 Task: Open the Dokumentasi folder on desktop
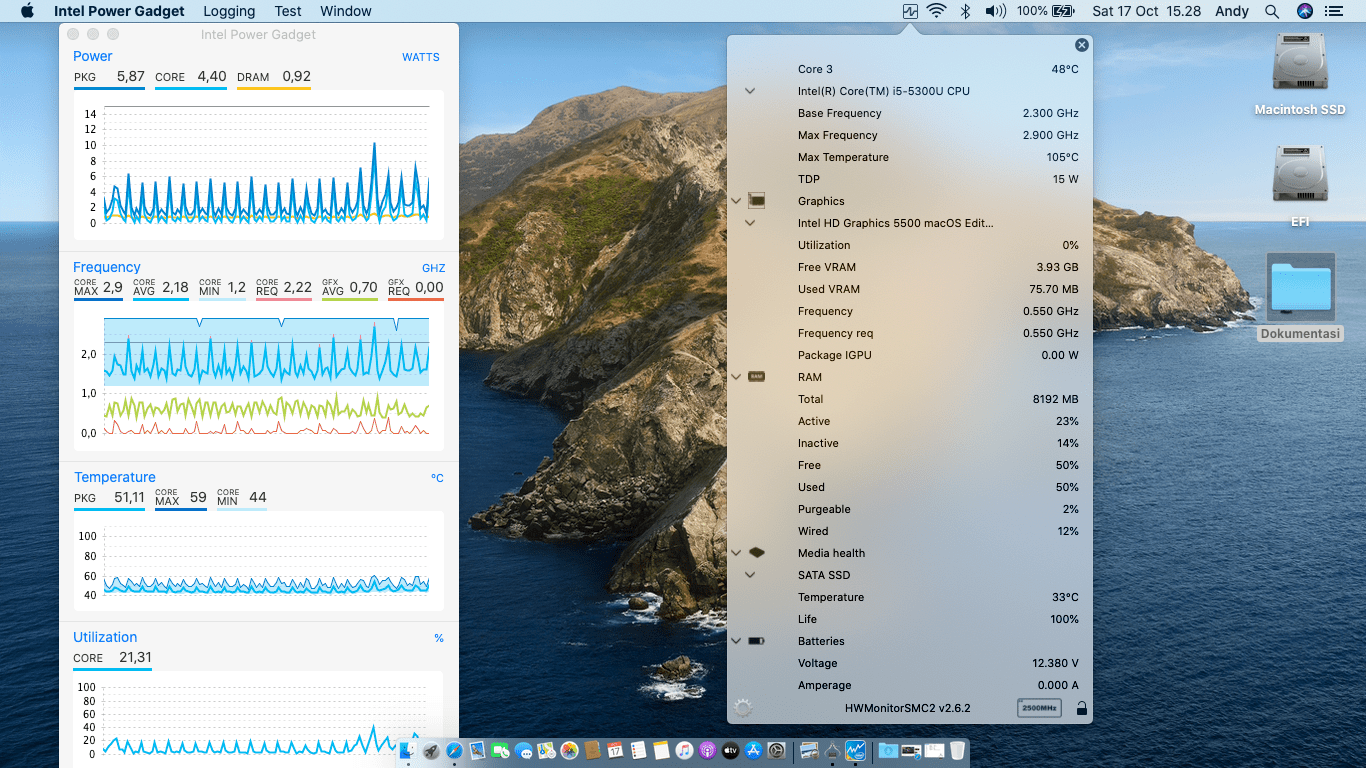[x=1300, y=287]
